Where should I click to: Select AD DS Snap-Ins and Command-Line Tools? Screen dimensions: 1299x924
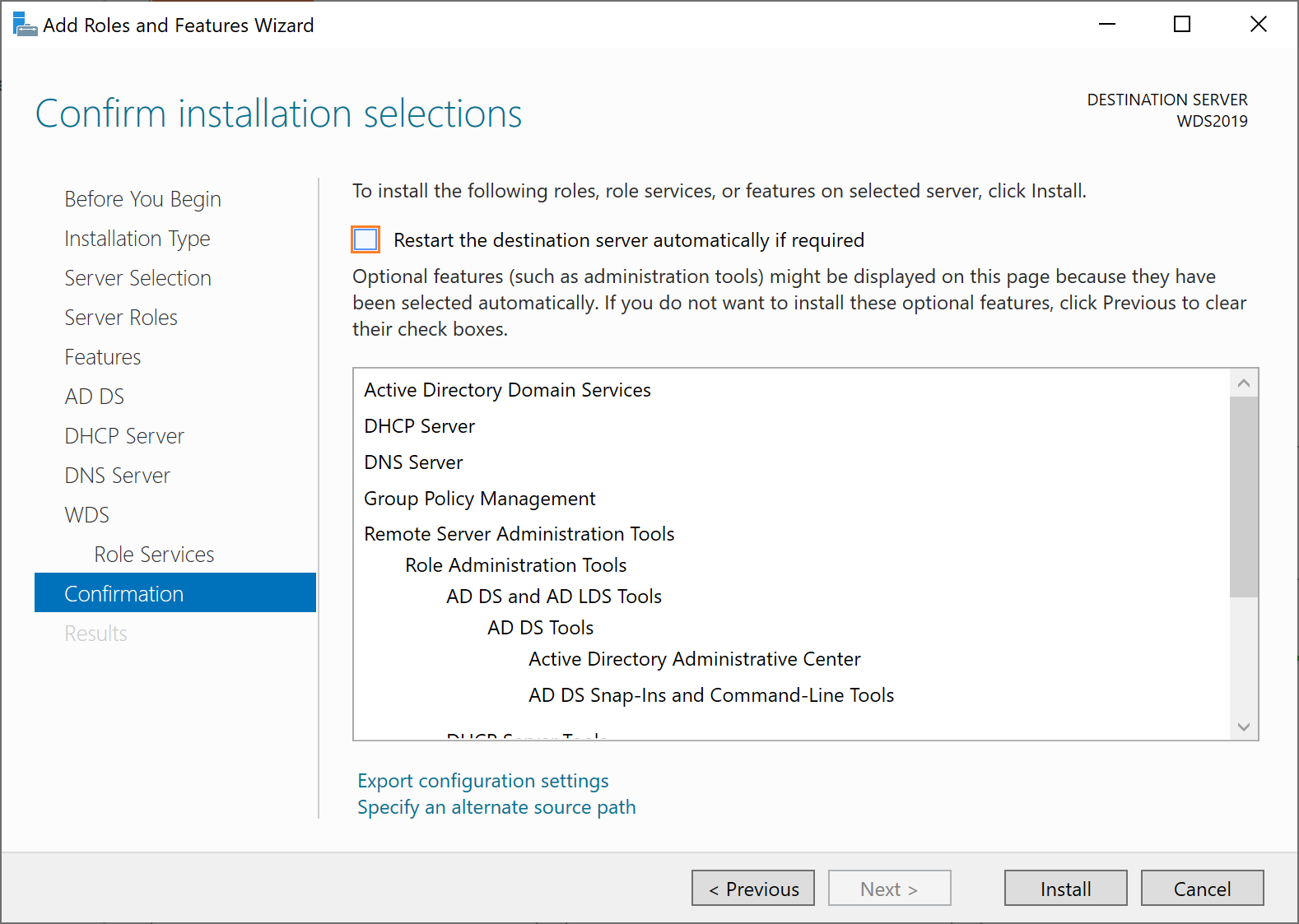coord(711,695)
